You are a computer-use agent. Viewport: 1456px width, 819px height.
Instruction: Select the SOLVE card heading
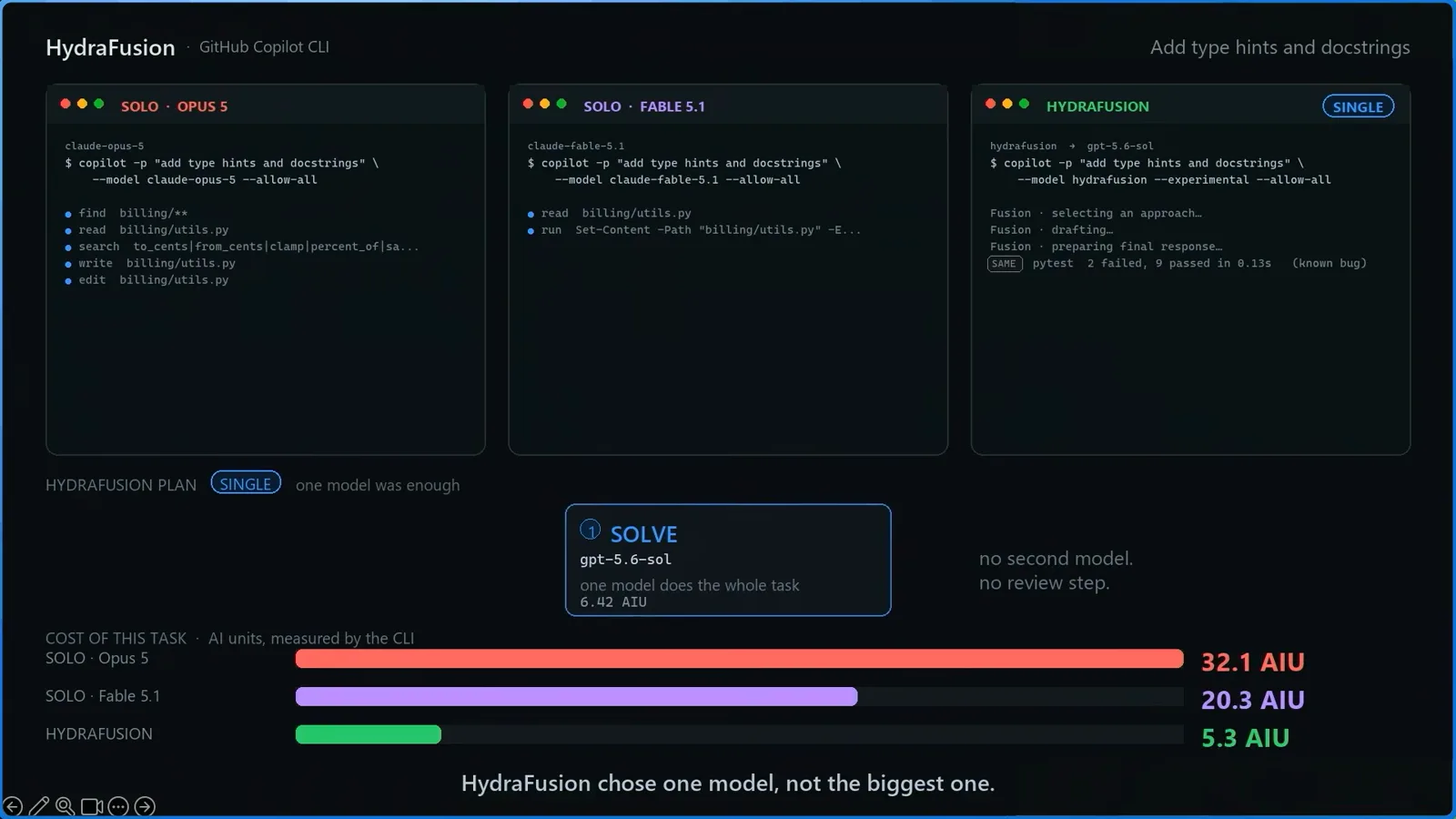644,534
